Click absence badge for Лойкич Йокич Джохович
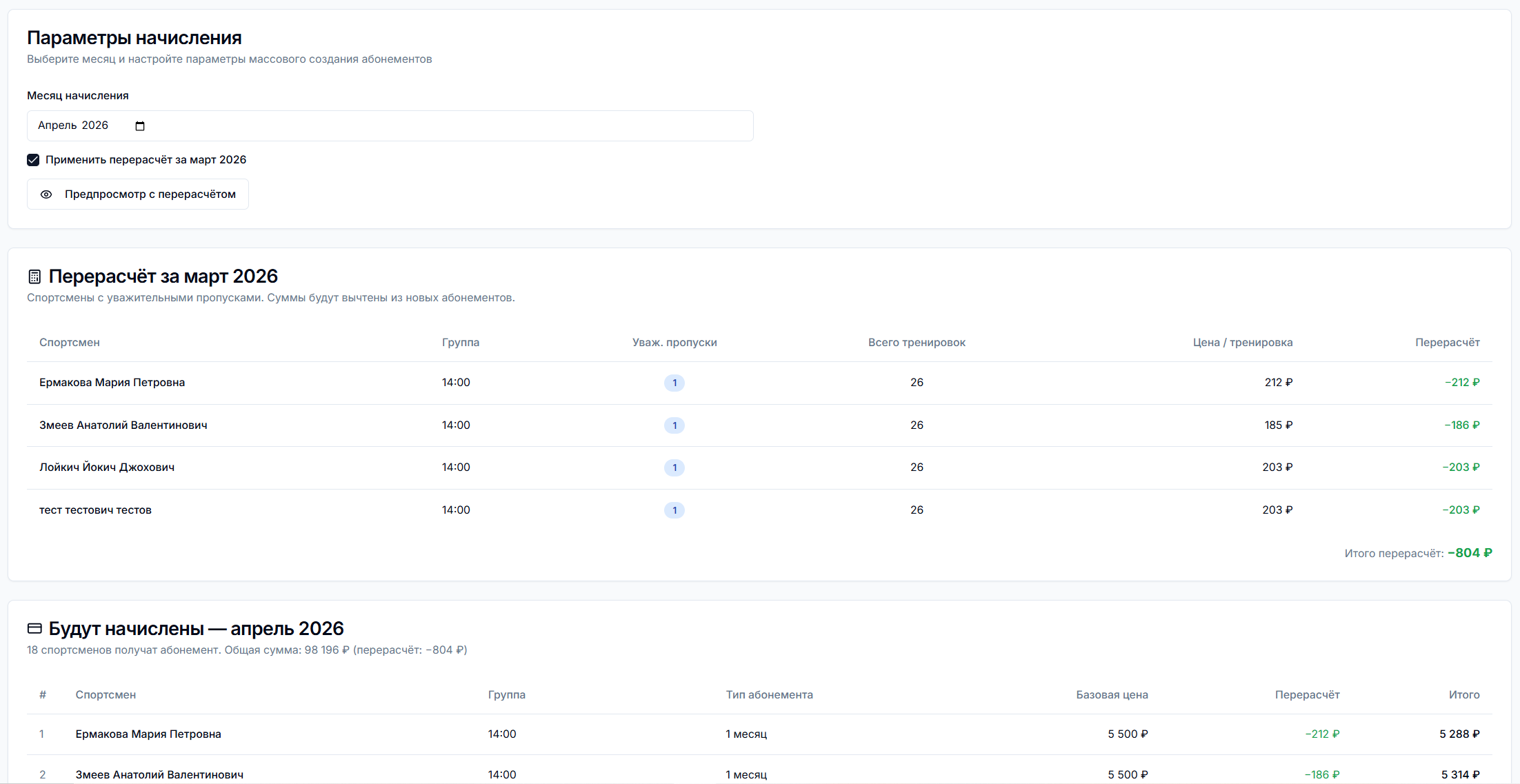The image size is (1520, 784). pyautogui.click(x=674, y=468)
